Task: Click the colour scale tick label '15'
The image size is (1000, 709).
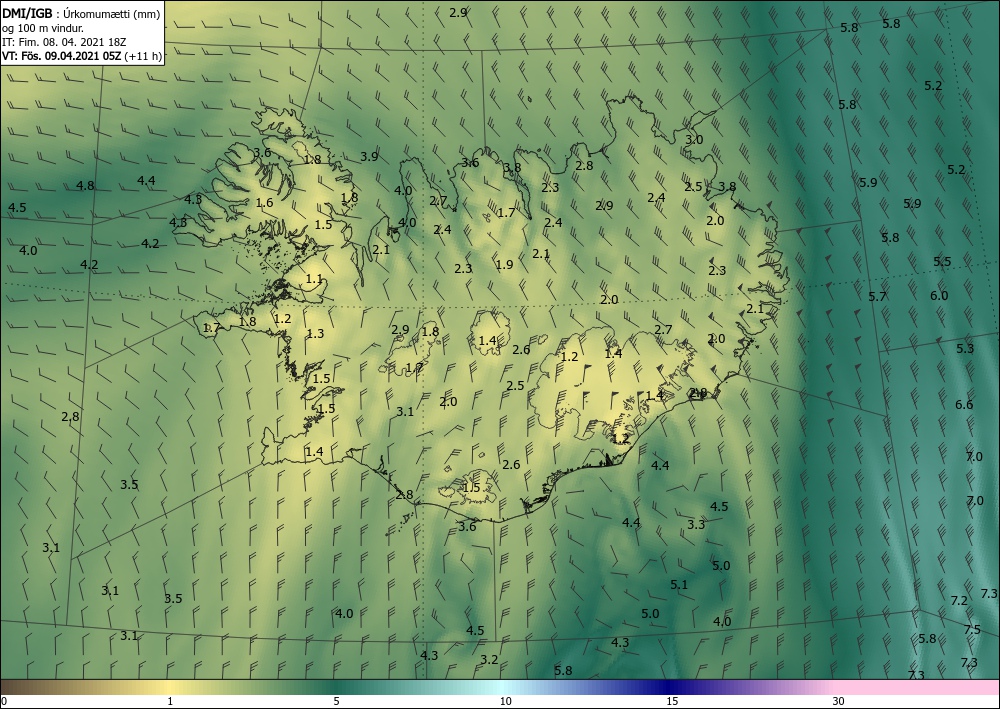Action: tap(672, 701)
